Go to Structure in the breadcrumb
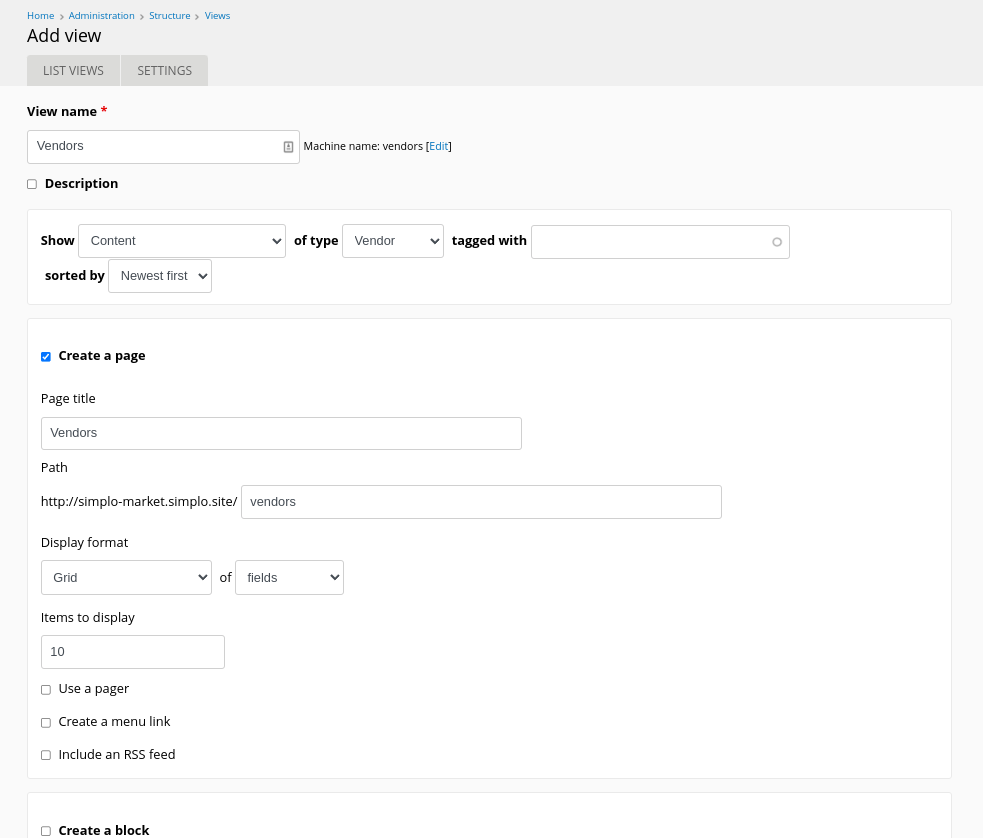 (169, 16)
